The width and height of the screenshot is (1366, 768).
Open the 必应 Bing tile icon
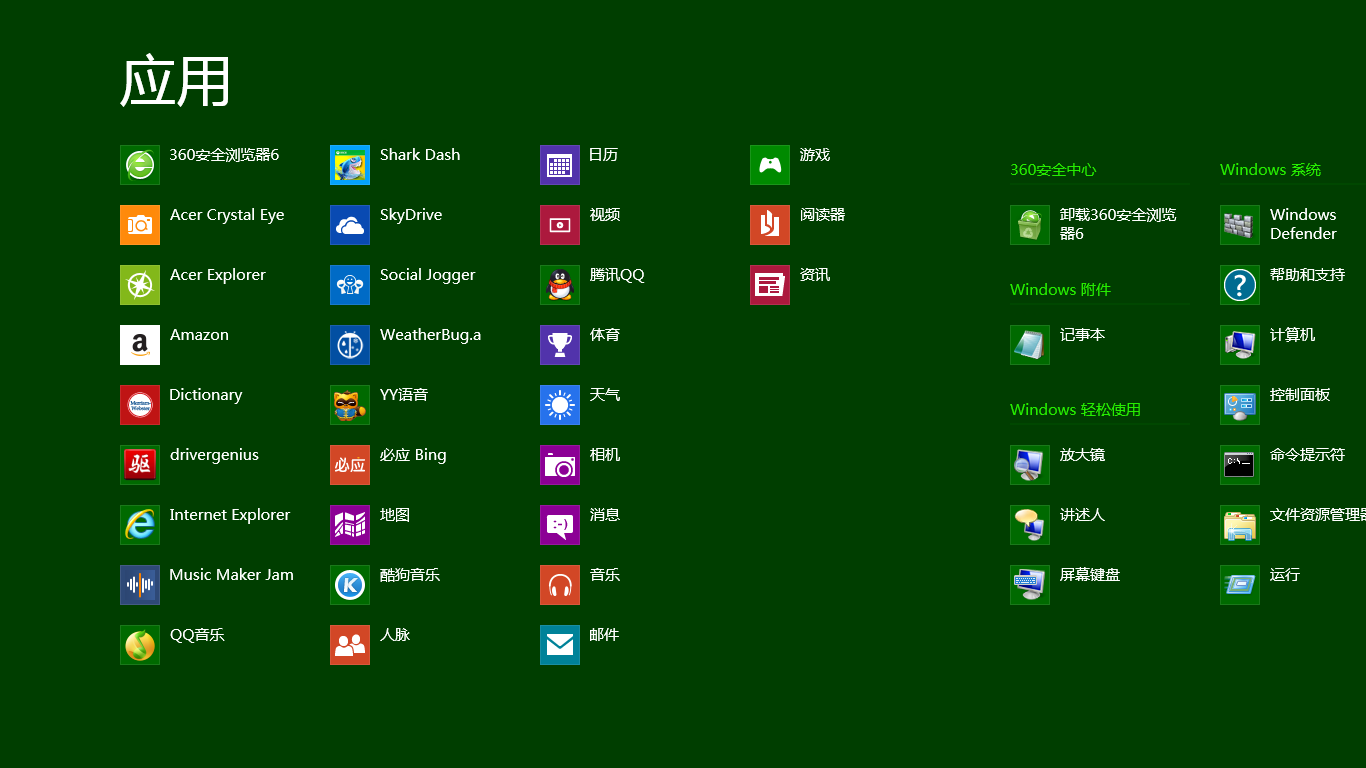(350, 465)
